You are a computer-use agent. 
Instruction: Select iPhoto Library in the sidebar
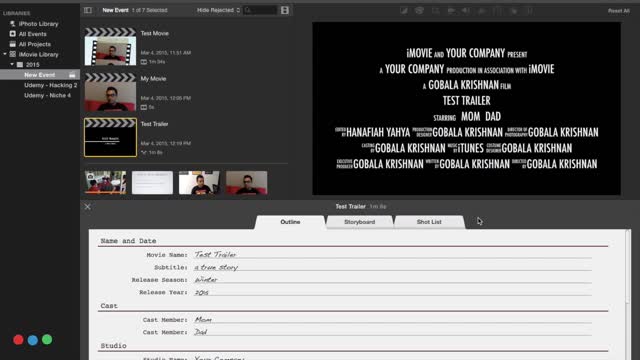(x=38, y=24)
